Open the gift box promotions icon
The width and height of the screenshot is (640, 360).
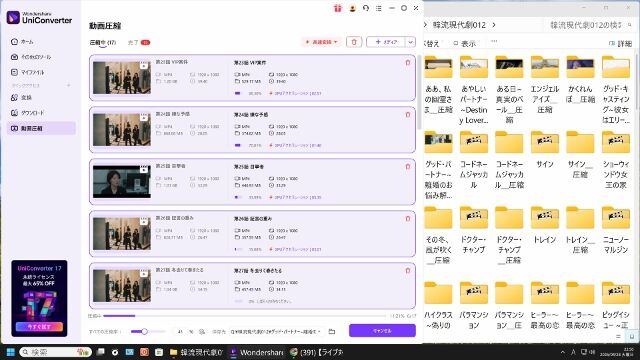(x=338, y=8)
